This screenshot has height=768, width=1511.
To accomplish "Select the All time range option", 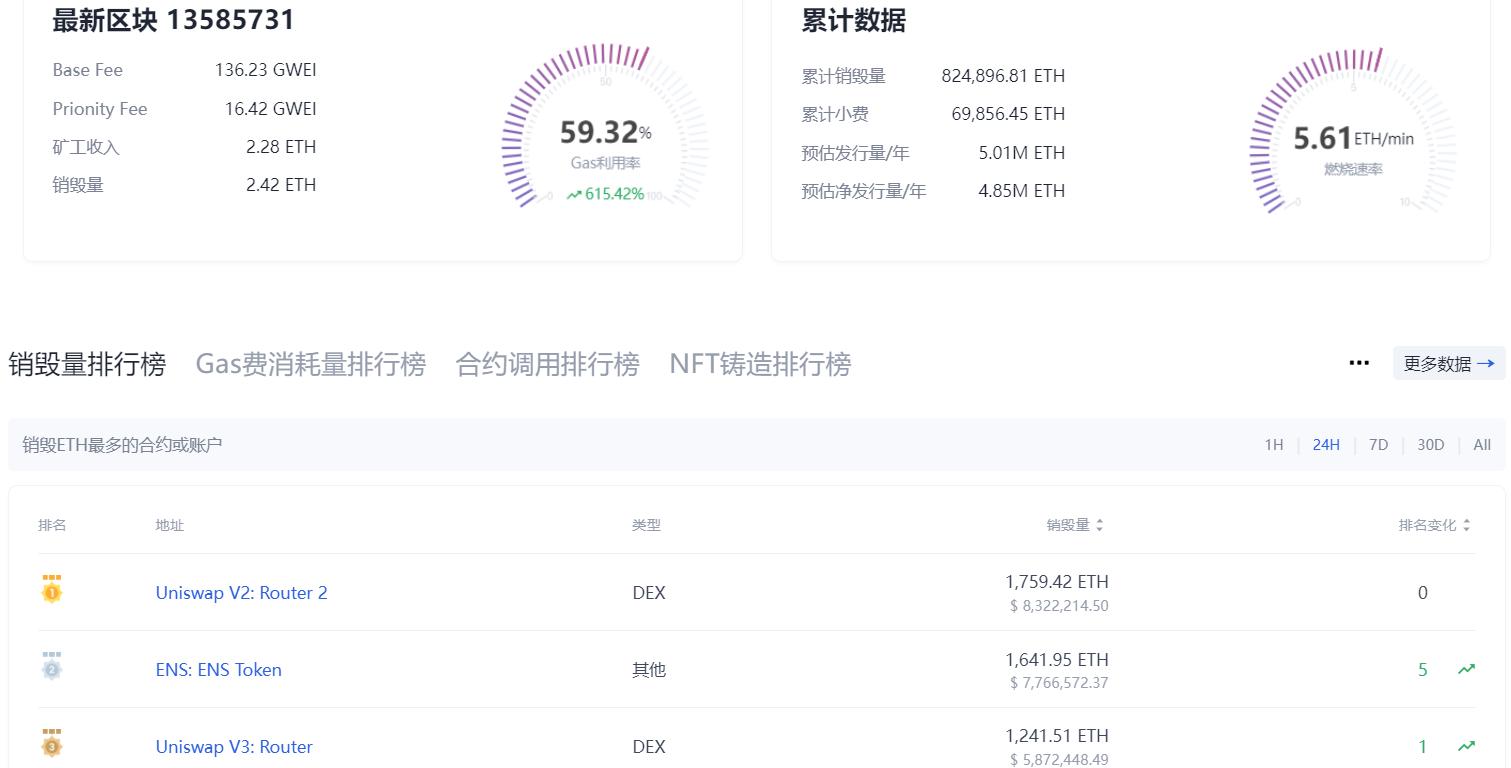I will [x=1482, y=444].
